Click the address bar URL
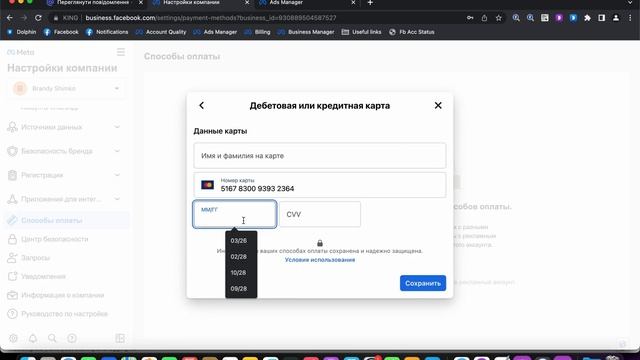 (x=211, y=18)
